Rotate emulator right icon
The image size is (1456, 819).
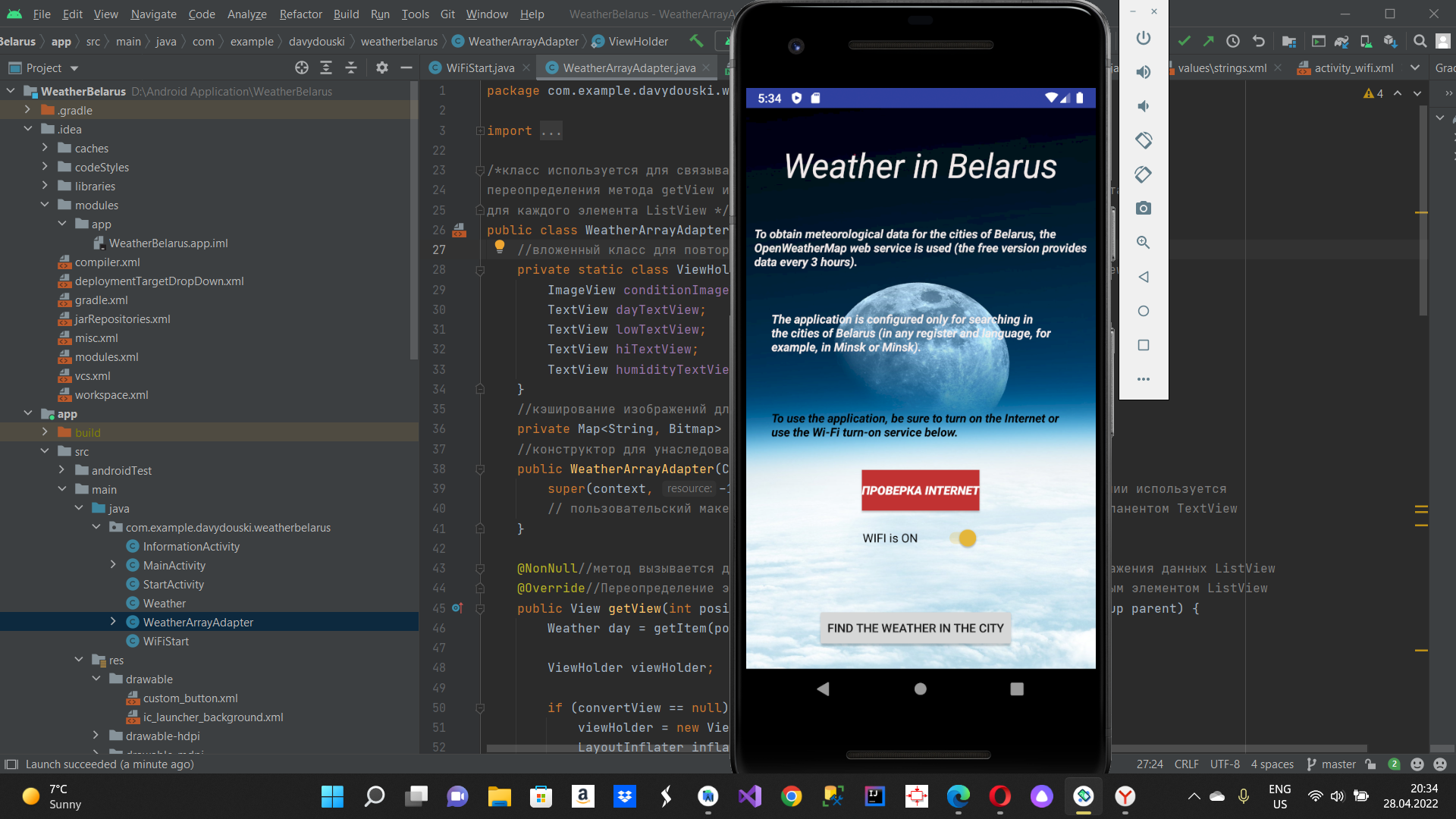[x=1144, y=174]
